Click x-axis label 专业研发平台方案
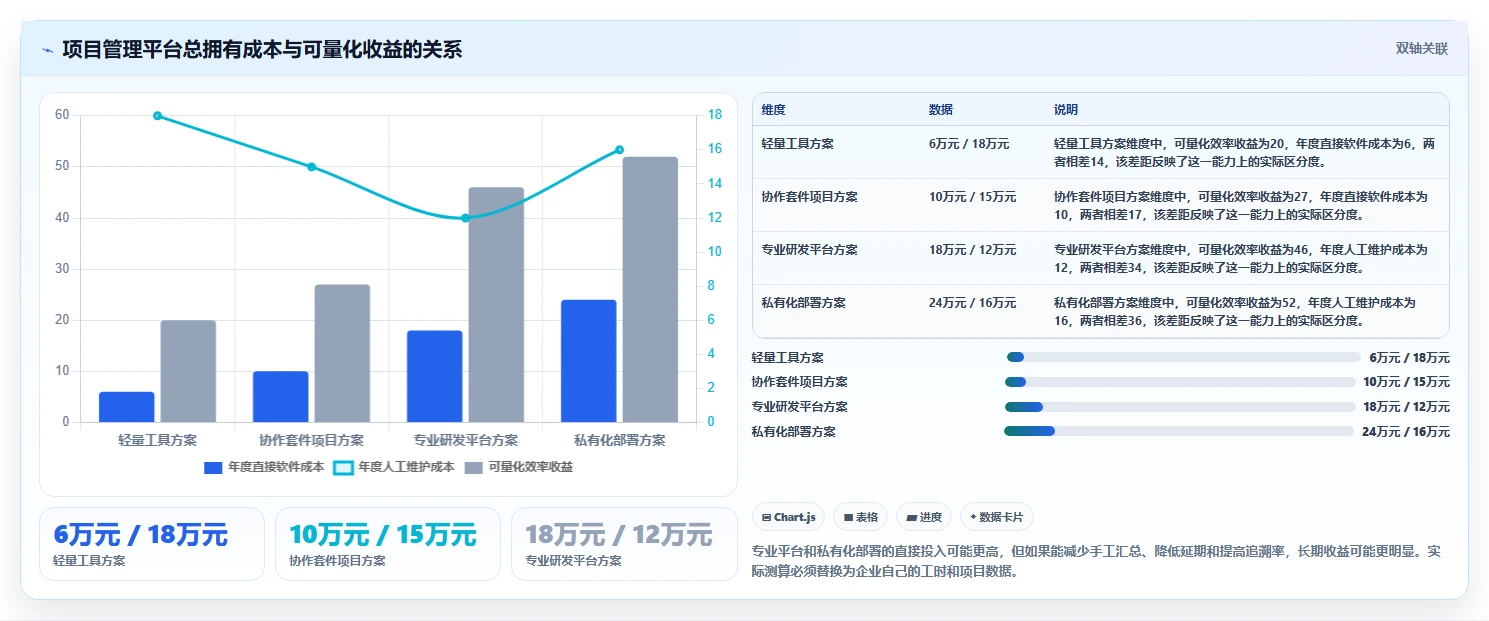1489x621 pixels. 465,440
